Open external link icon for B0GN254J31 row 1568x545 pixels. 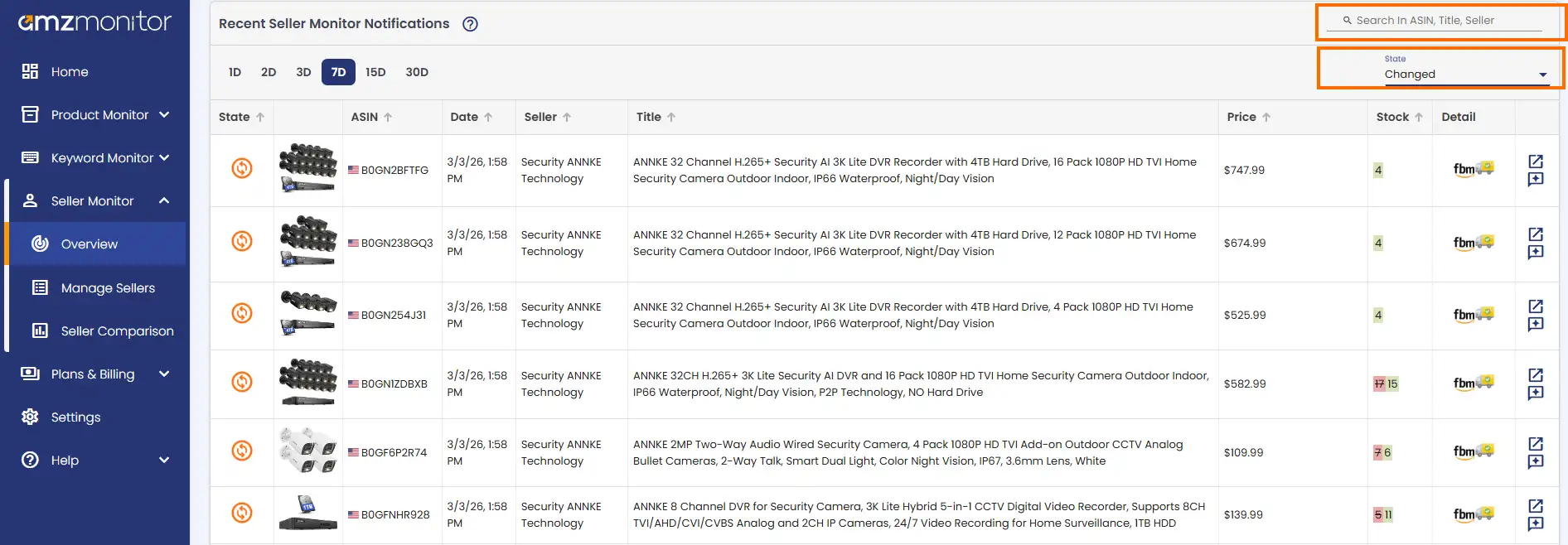[1536, 306]
